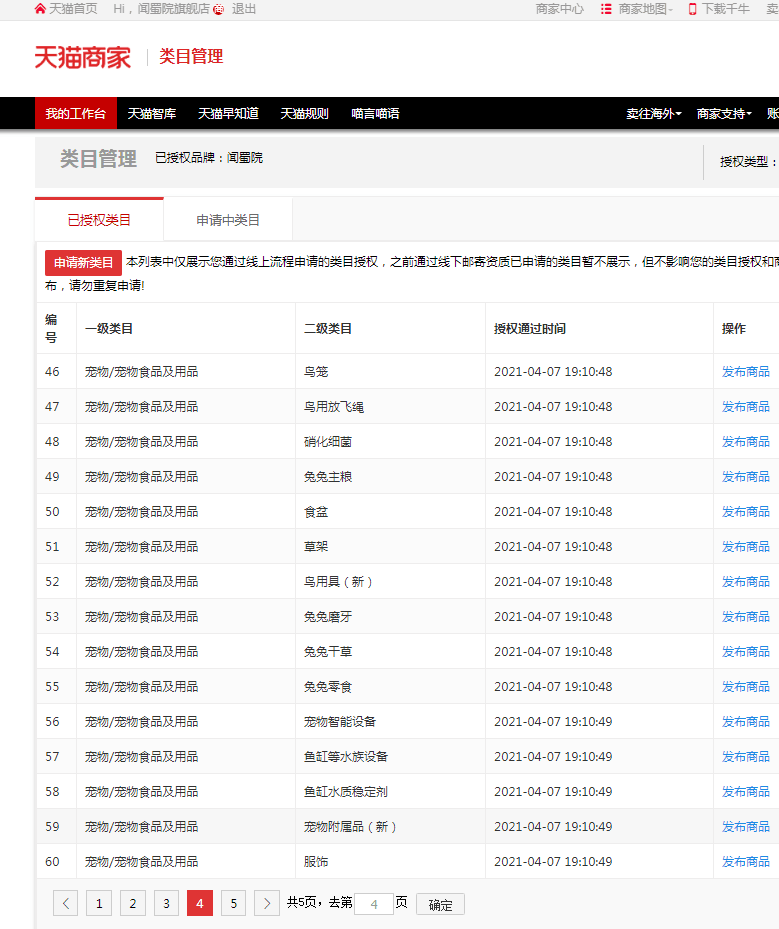Viewport: 779px width, 929px height.
Task: Open 天猫规则 in navigation bar
Action: tap(304, 114)
